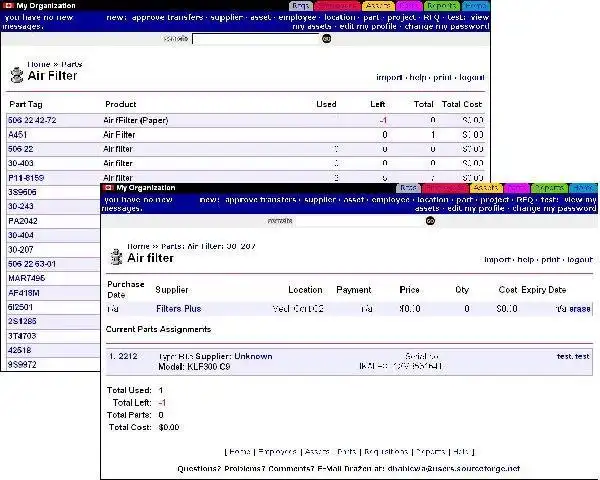Open the Assets tab in the back window
This screenshot has width=600, height=480.
[378, 6]
